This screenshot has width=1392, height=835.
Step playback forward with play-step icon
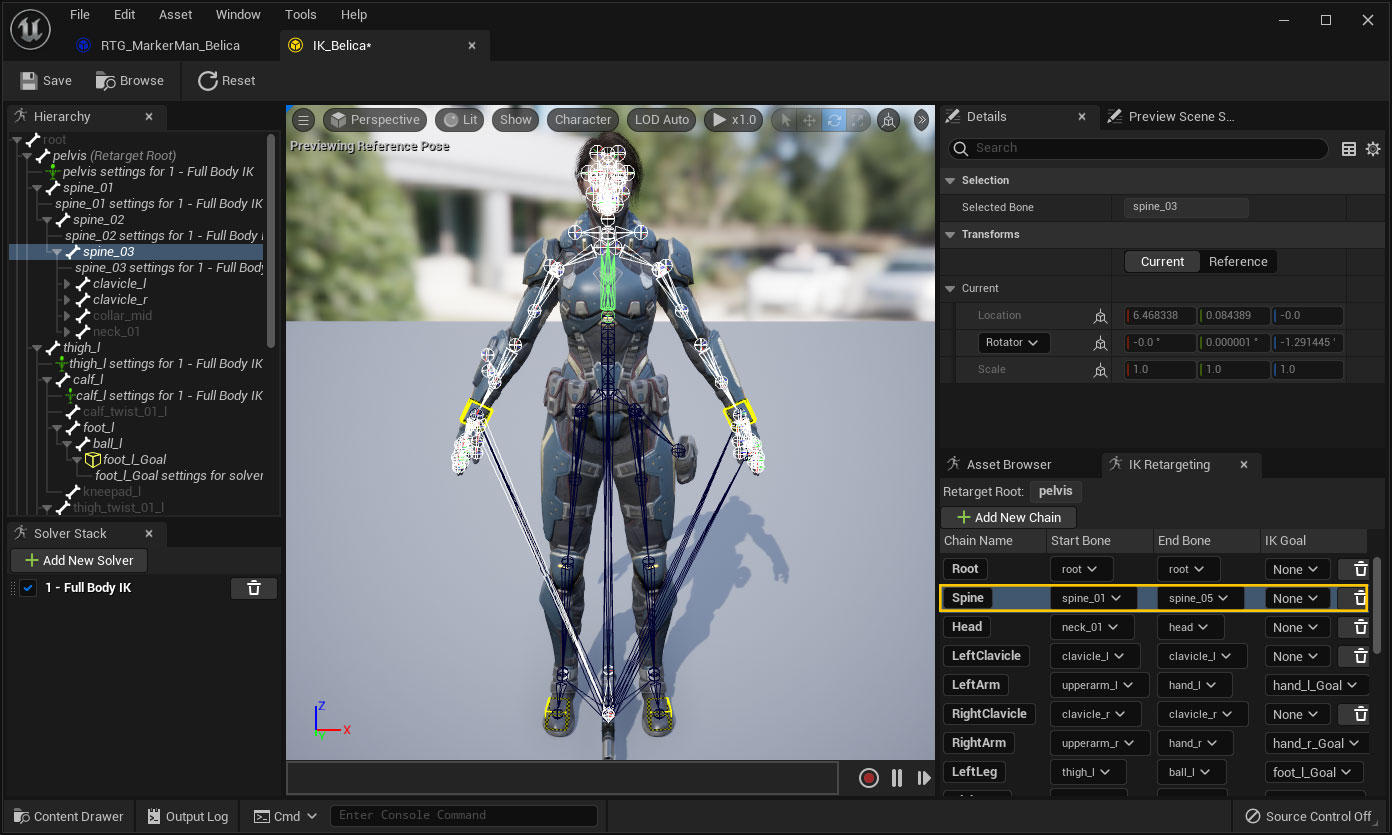click(924, 778)
